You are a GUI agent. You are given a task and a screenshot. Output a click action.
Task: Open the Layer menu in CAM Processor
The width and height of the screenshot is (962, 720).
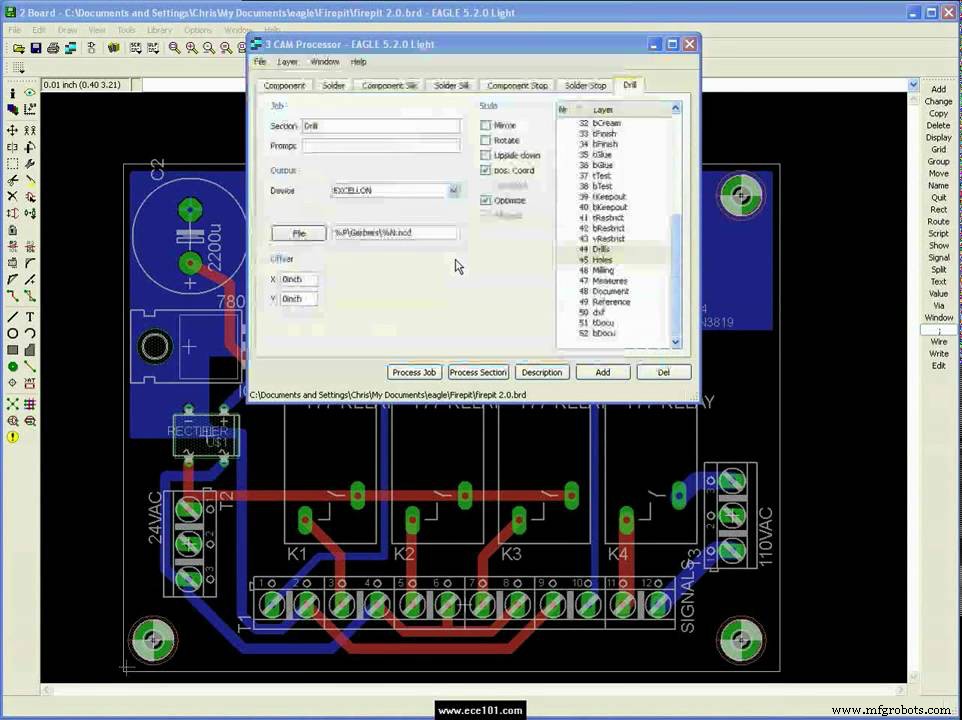(x=287, y=61)
